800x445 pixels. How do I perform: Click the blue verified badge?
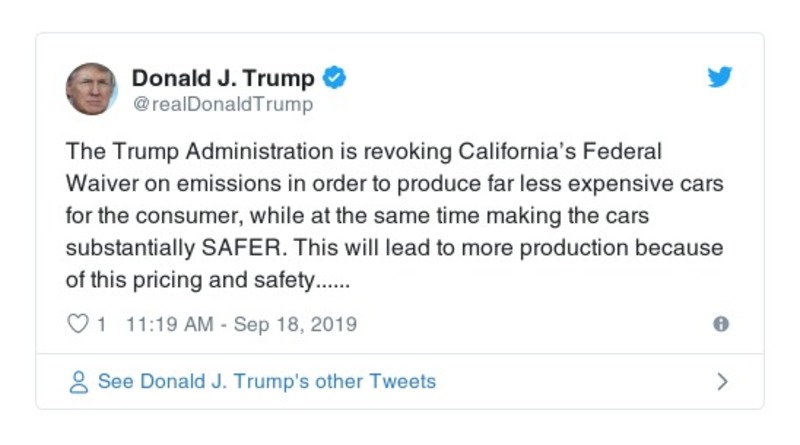tap(336, 78)
